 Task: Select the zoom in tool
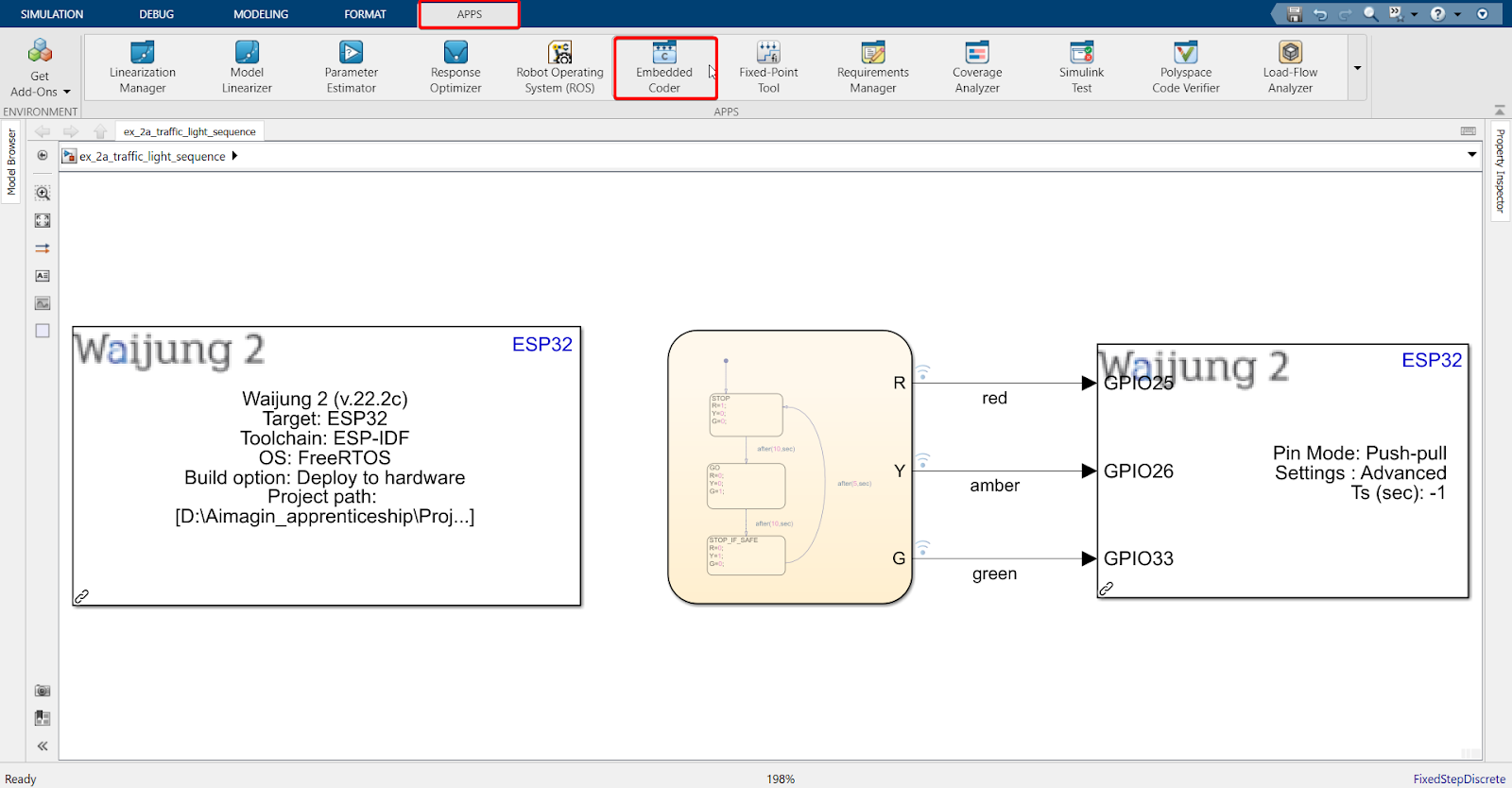pos(43,193)
